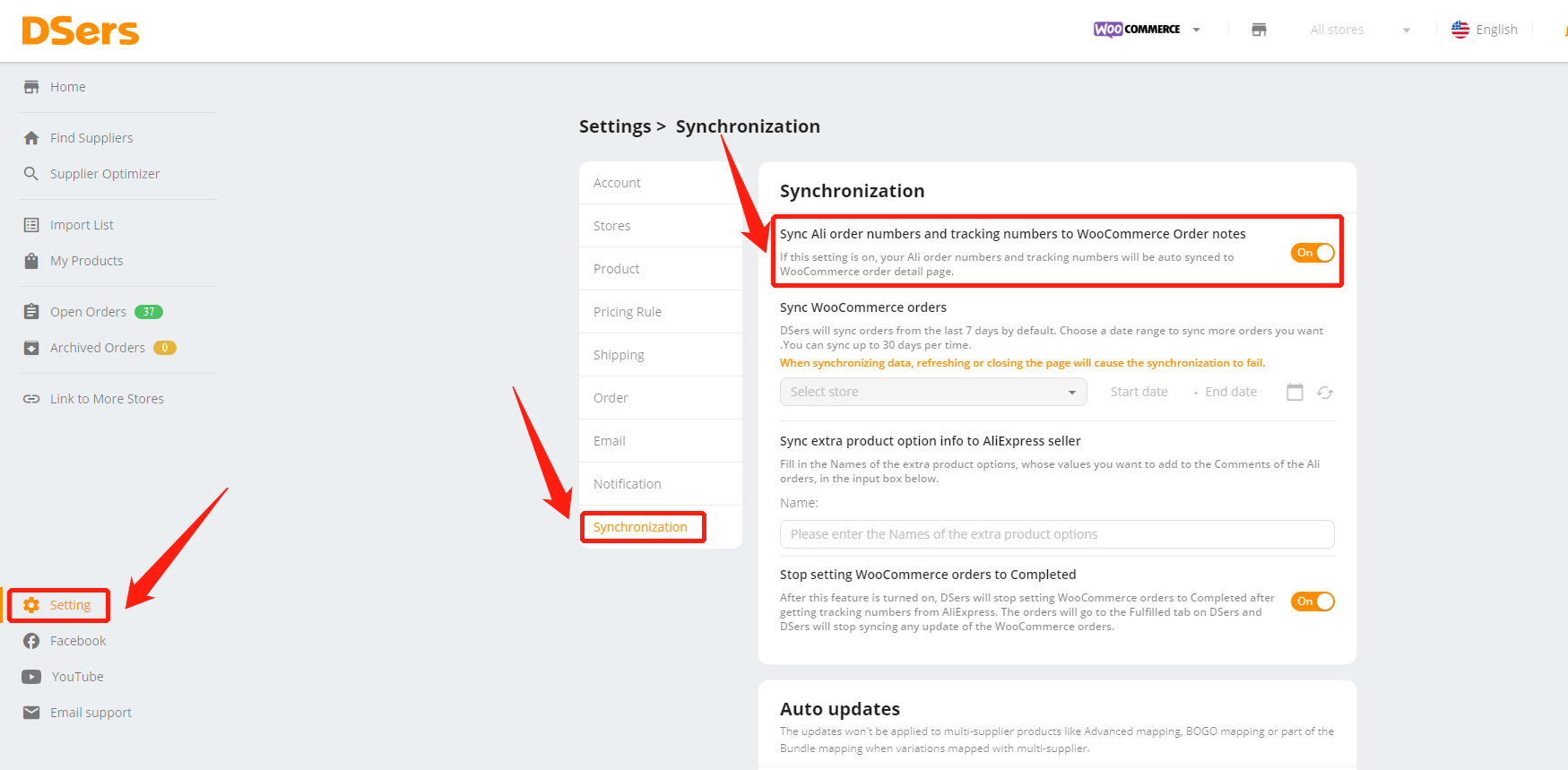The width and height of the screenshot is (1568, 770).
Task: Open Link to More Stores
Action: coord(107,399)
